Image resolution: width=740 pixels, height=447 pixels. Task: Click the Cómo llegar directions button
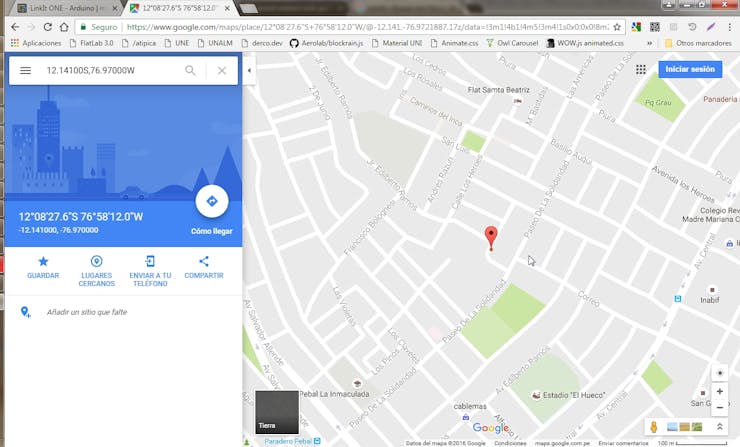pyautogui.click(x=212, y=202)
